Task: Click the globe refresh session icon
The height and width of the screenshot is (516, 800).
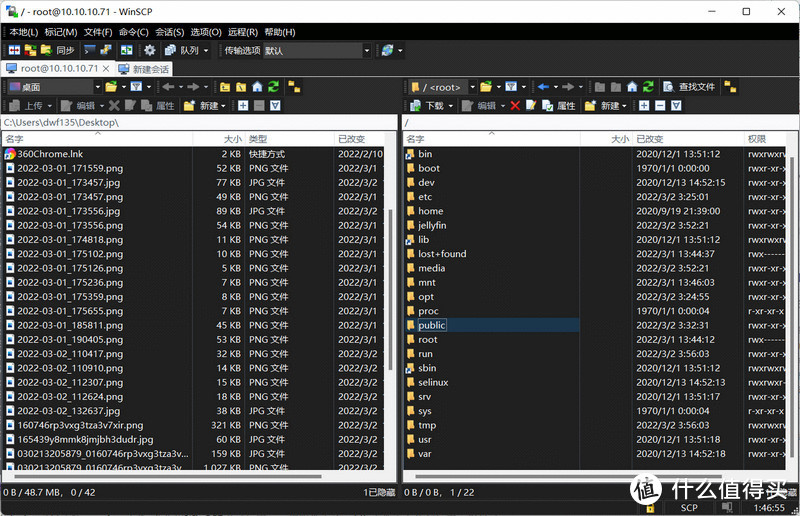Action: pos(387,50)
